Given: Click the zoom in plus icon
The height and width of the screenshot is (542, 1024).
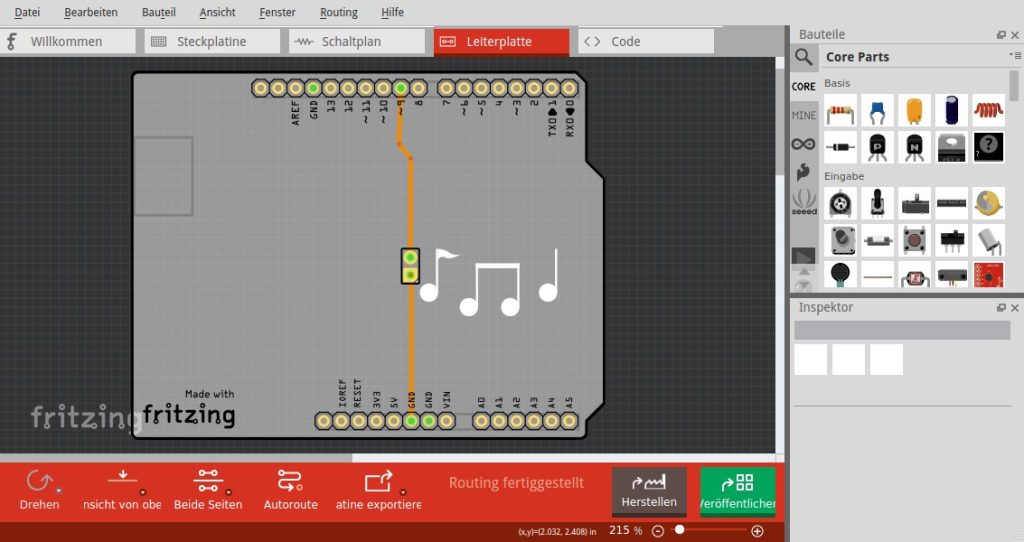Looking at the screenshot, I should (x=757, y=531).
